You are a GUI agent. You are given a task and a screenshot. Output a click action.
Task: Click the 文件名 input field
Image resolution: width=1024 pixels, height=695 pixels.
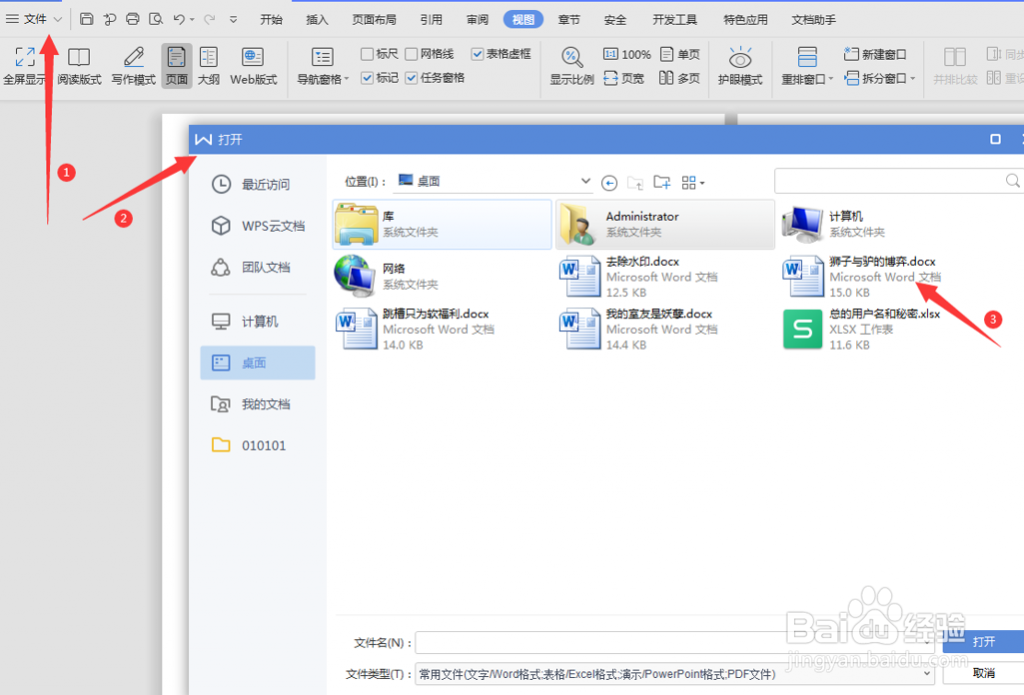[x=675, y=643]
